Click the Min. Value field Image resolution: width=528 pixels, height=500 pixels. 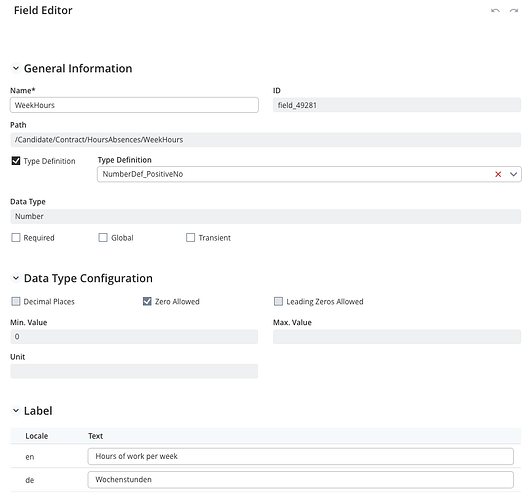tap(134, 337)
